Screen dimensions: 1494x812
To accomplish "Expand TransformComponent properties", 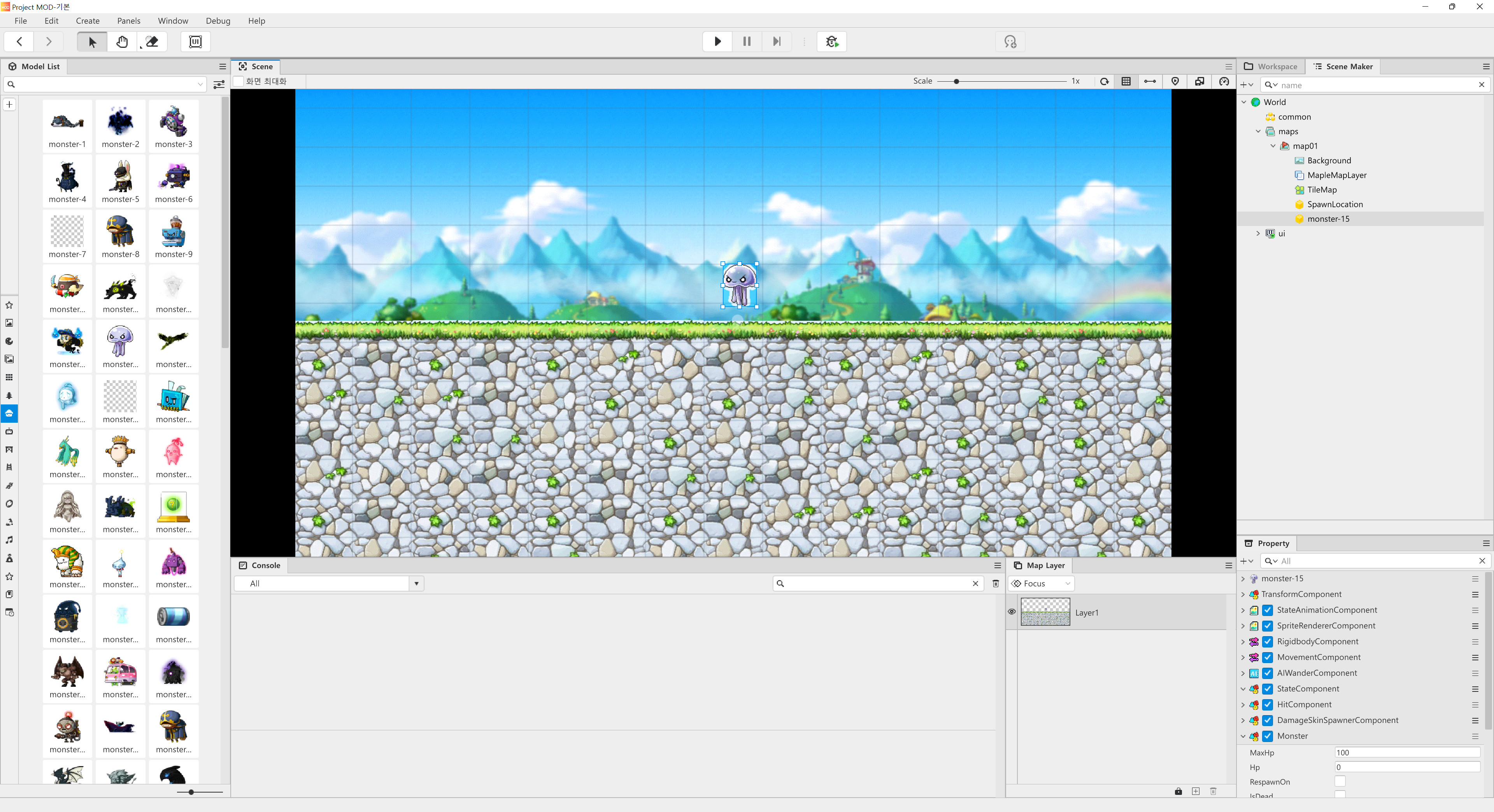I will [x=1243, y=595].
